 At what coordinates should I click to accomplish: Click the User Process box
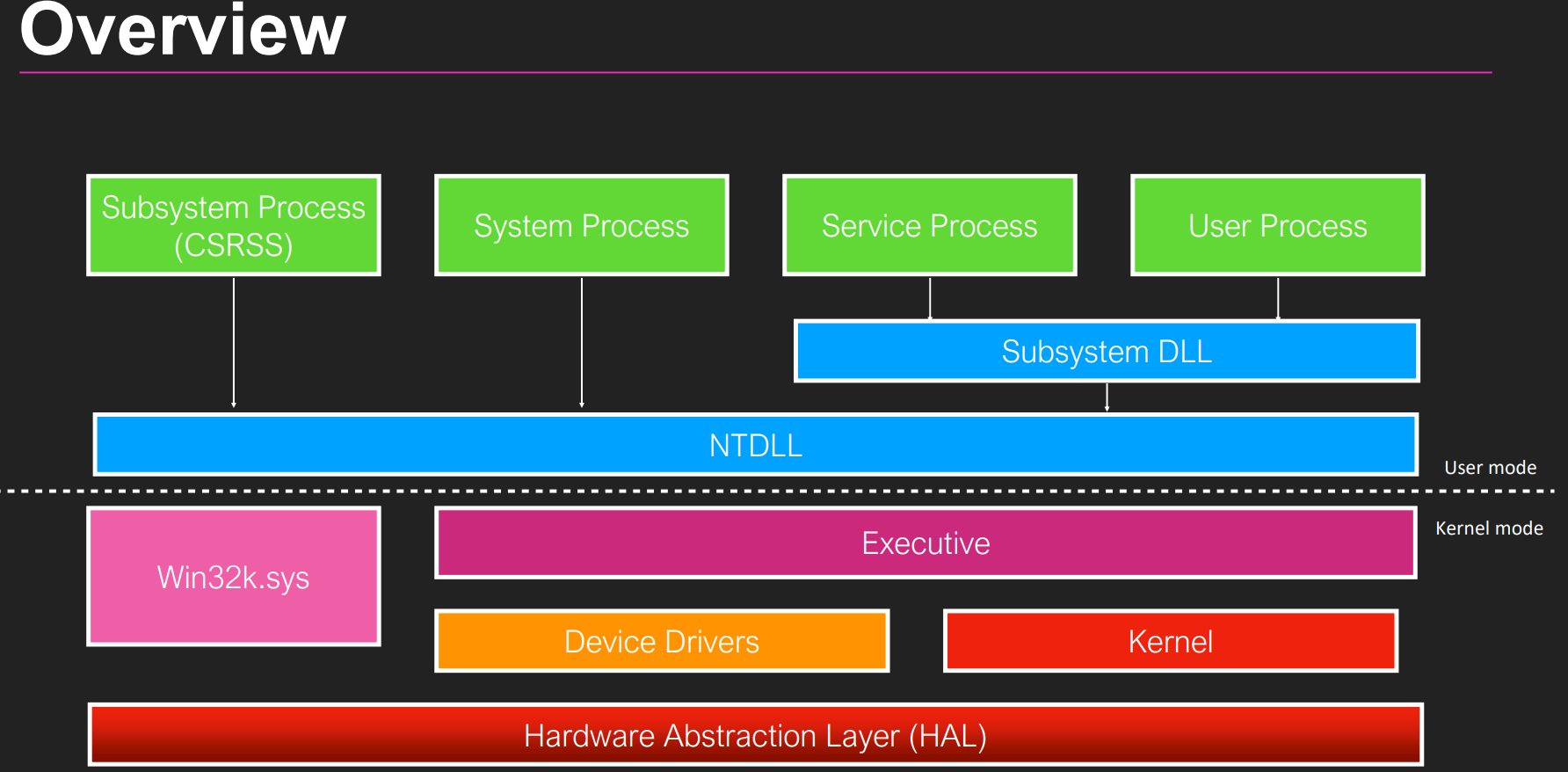coord(1277,226)
